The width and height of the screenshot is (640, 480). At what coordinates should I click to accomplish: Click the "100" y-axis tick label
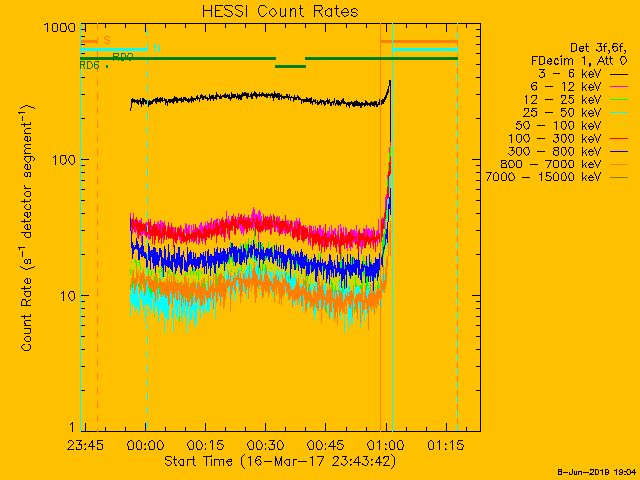(64, 160)
